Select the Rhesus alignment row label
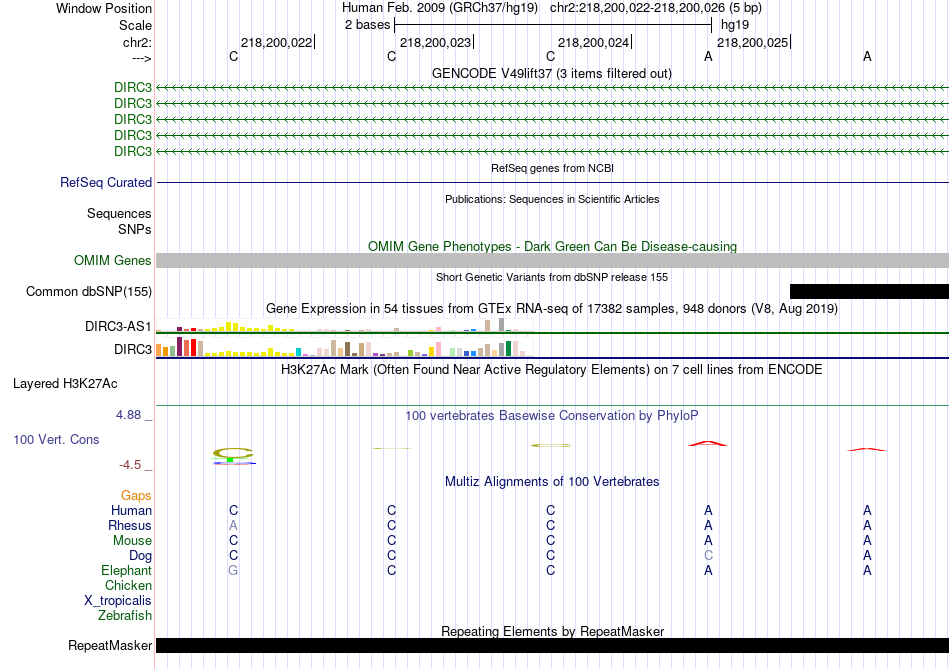 pos(130,526)
